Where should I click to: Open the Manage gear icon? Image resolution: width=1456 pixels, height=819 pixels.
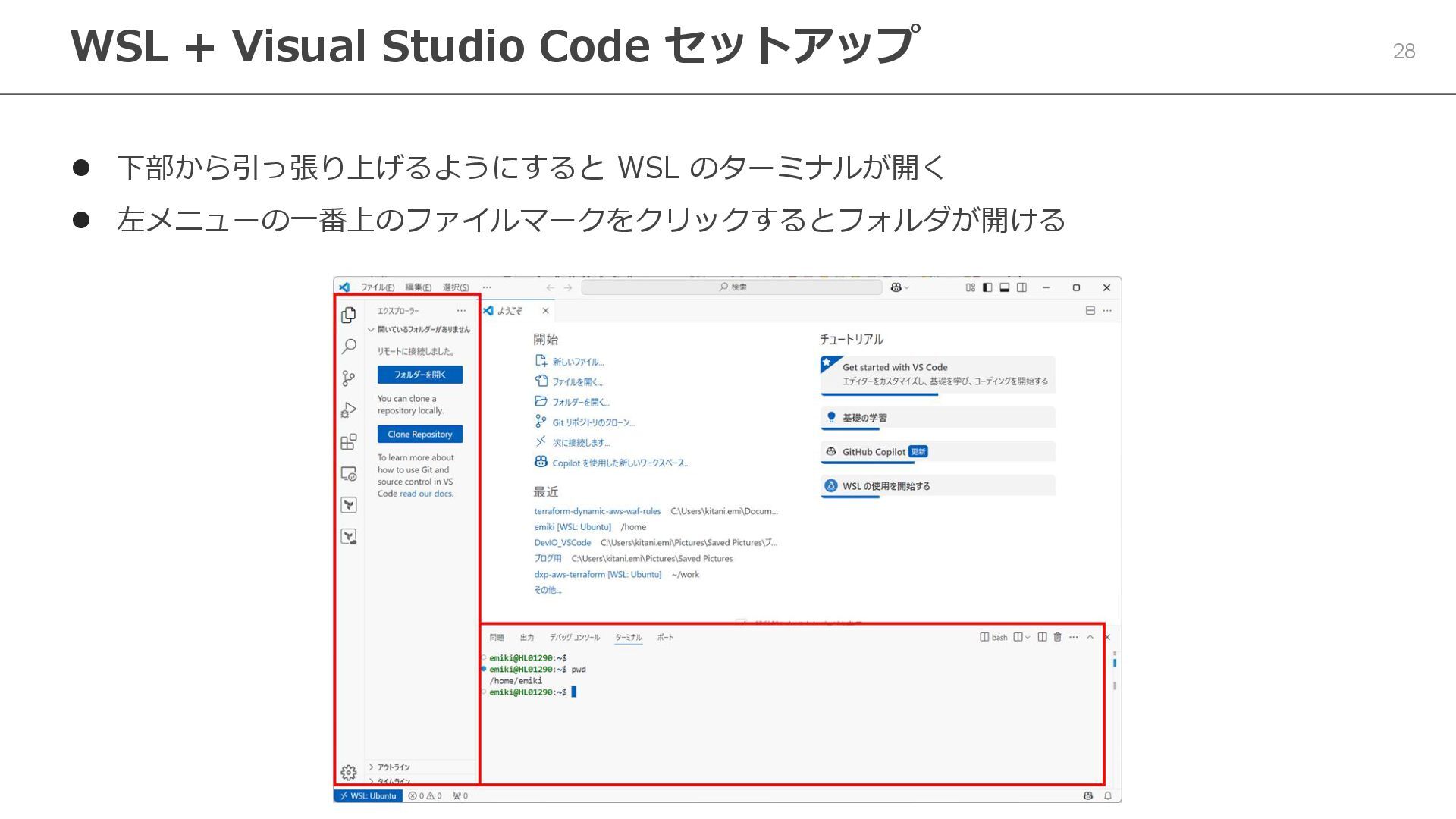tap(349, 772)
